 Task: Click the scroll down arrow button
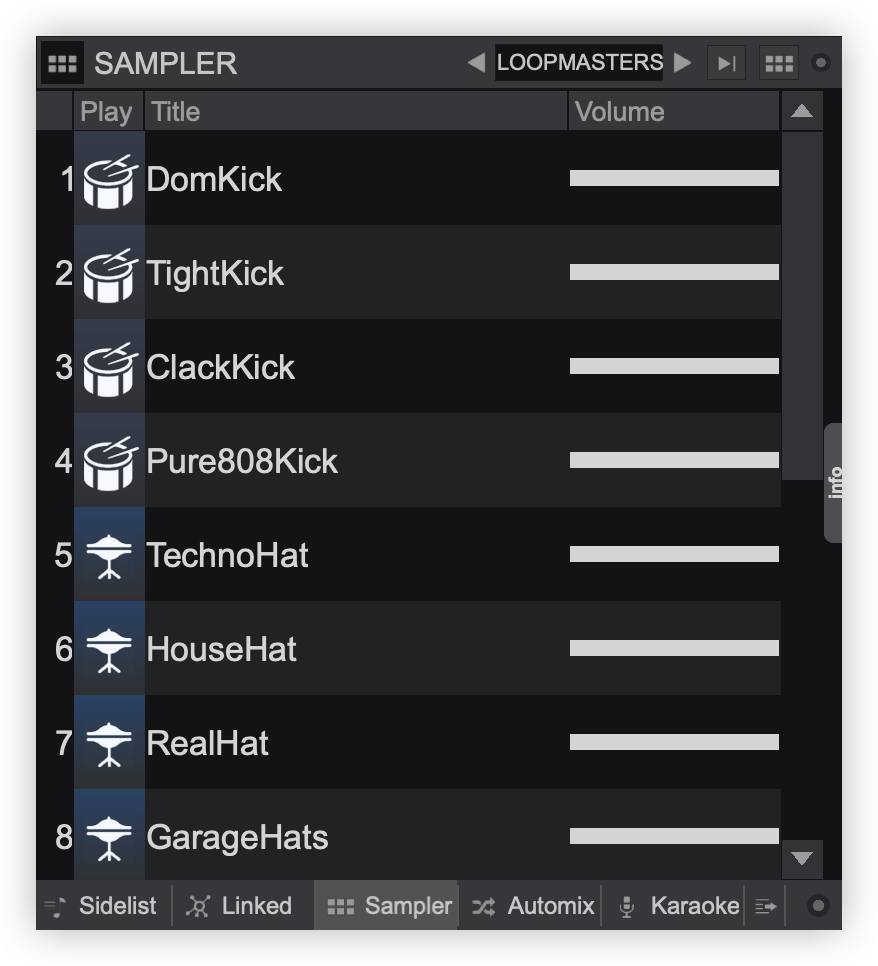click(x=801, y=858)
